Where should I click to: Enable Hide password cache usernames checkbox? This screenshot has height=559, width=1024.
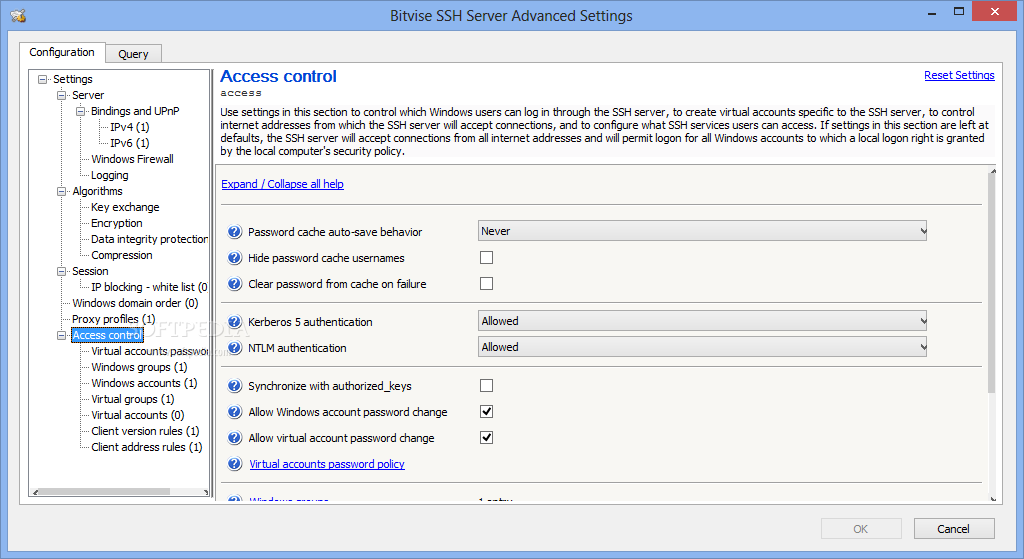487,258
